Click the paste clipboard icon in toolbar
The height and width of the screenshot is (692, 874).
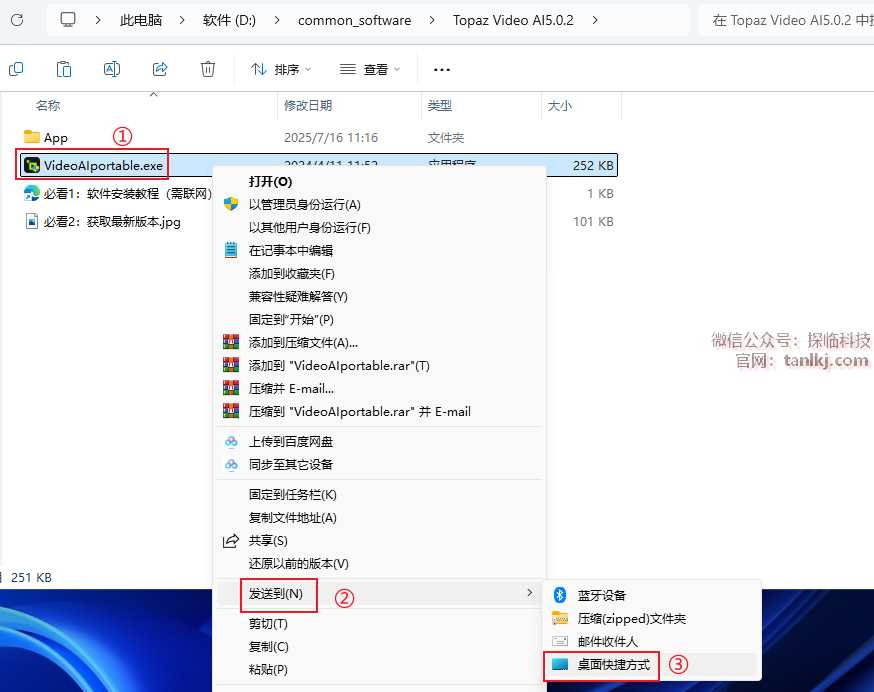64,69
